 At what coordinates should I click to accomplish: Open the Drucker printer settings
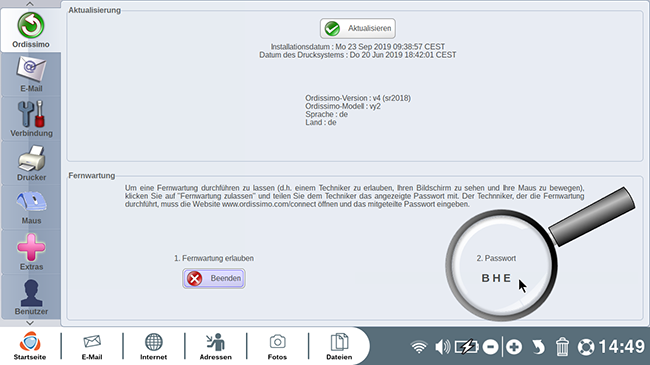[31, 163]
